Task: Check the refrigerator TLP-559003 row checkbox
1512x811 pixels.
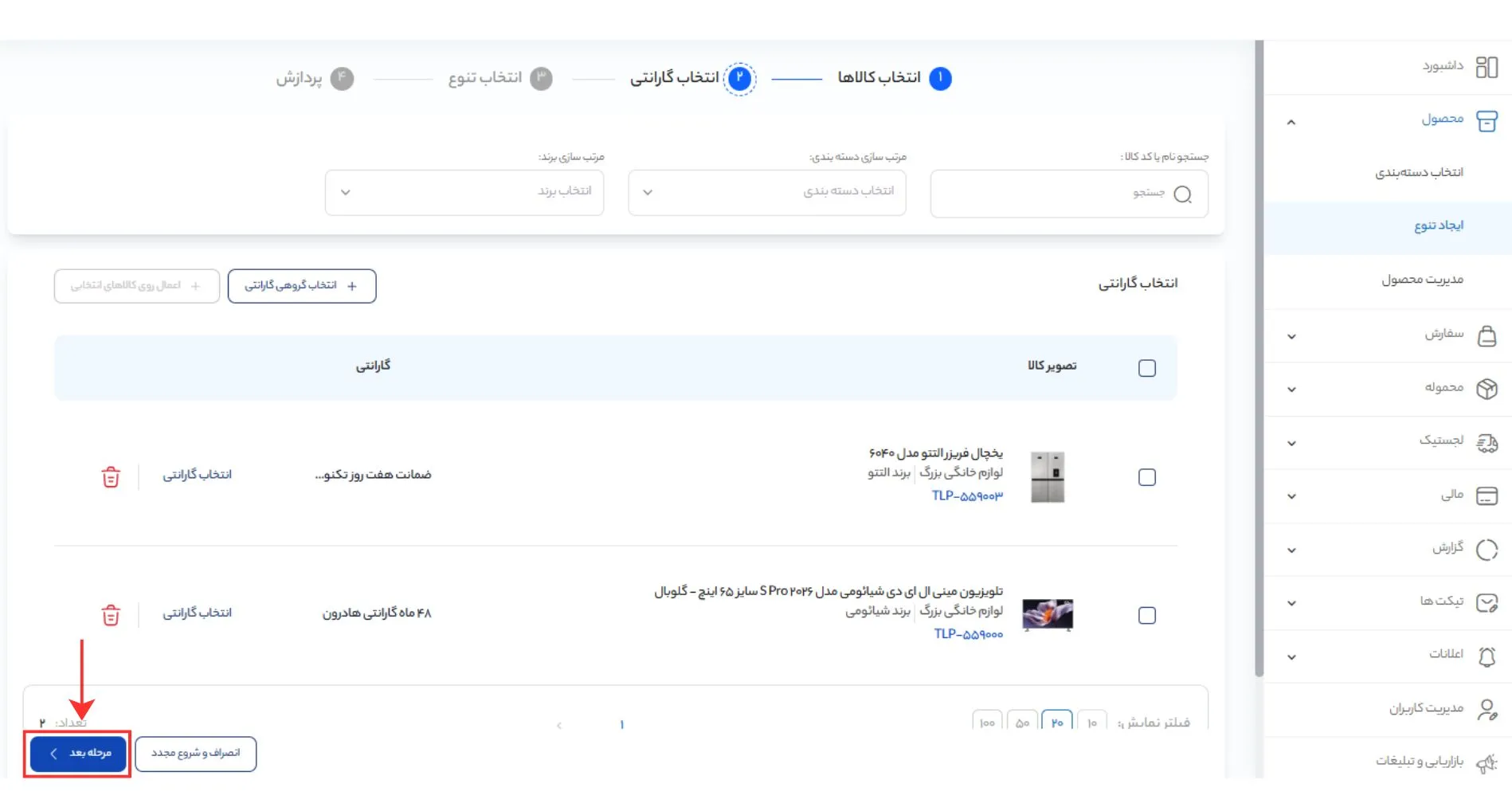Action: [x=1147, y=477]
